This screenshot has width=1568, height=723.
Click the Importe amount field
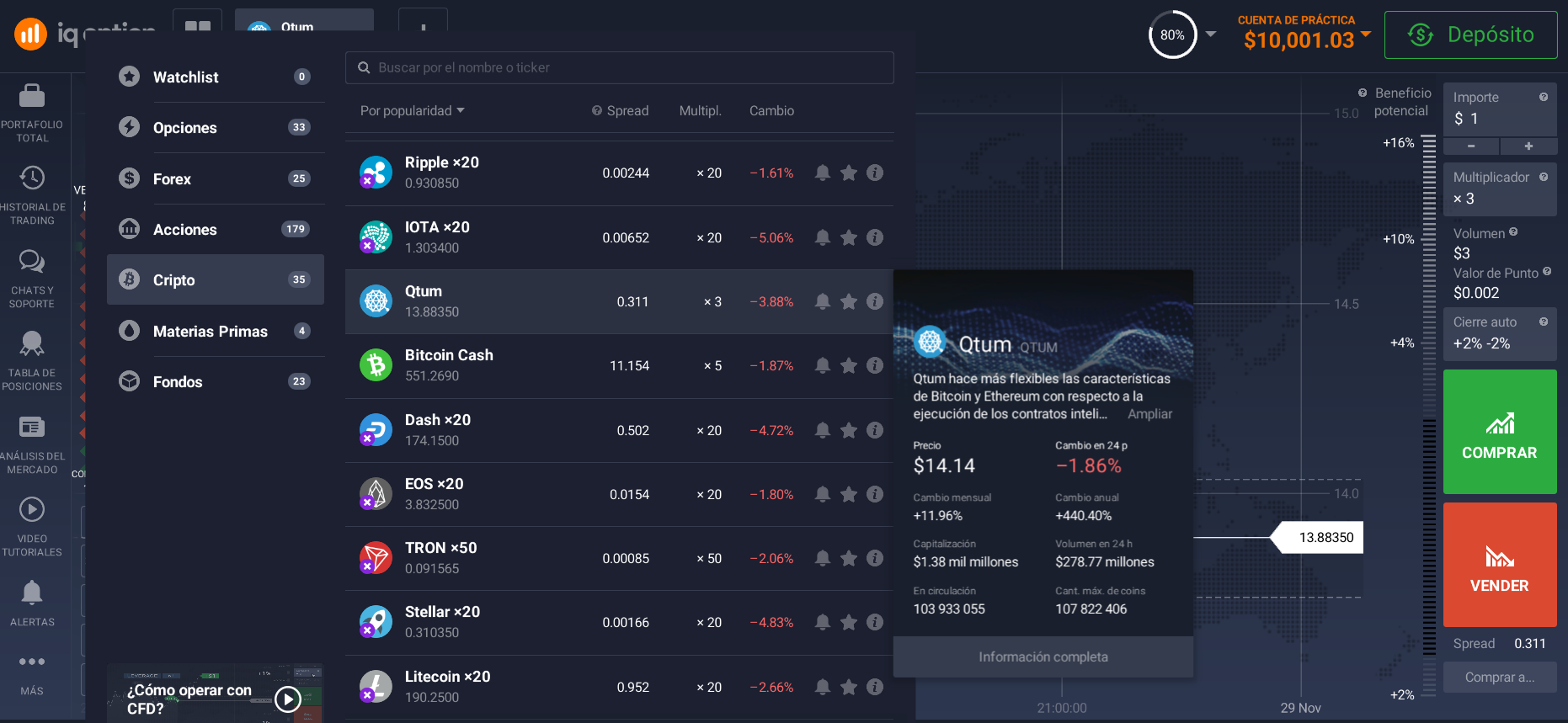pos(1500,109)
